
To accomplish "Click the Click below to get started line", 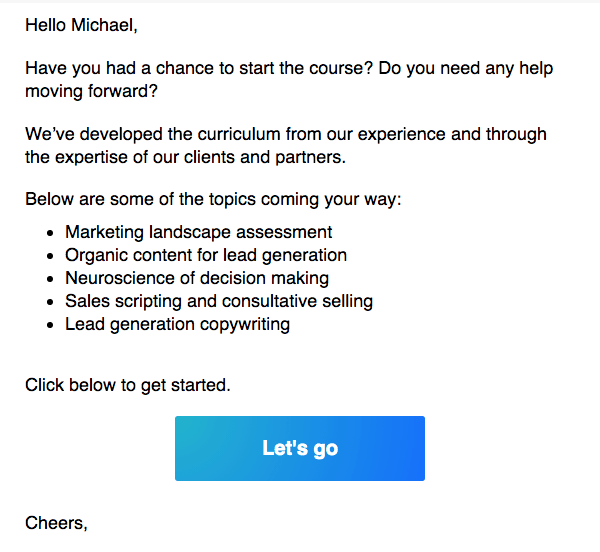I will point(128,385).
